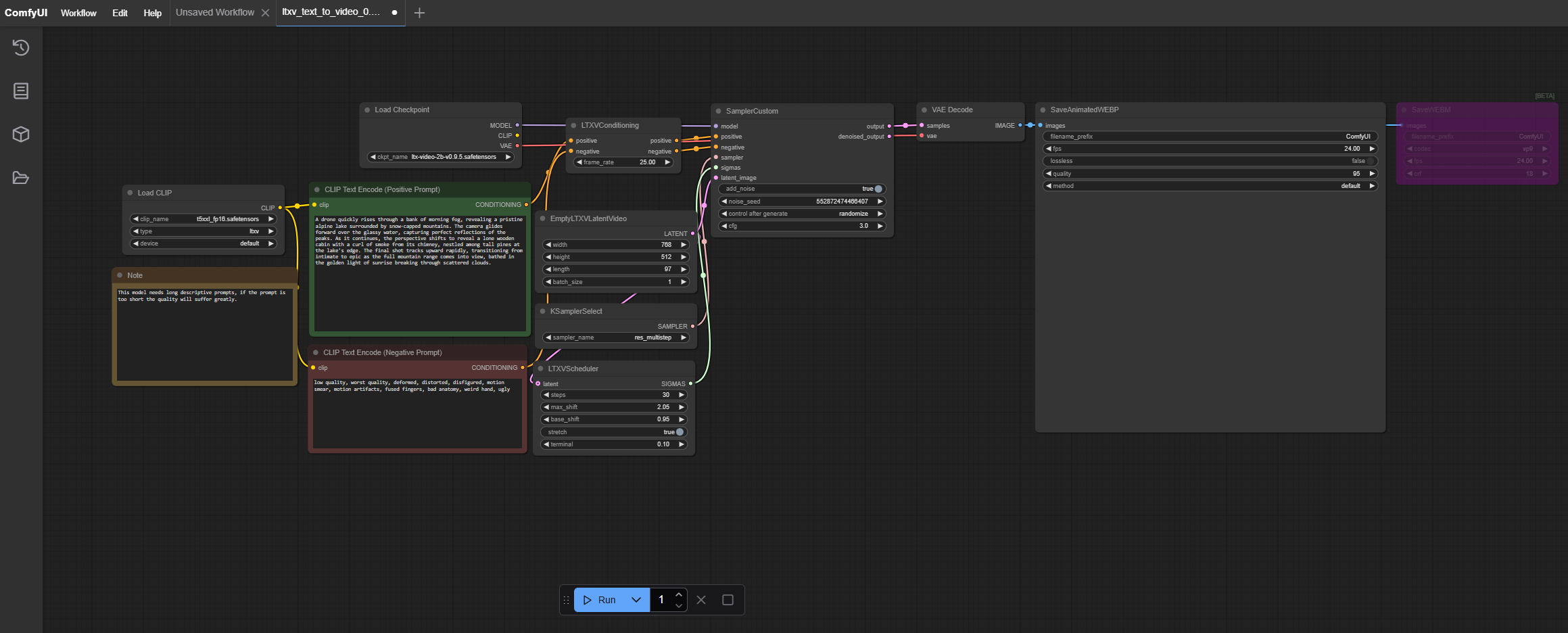This screenshot has width=1568, height=633.
Task: Click the Run button
Action: [604, 600]
